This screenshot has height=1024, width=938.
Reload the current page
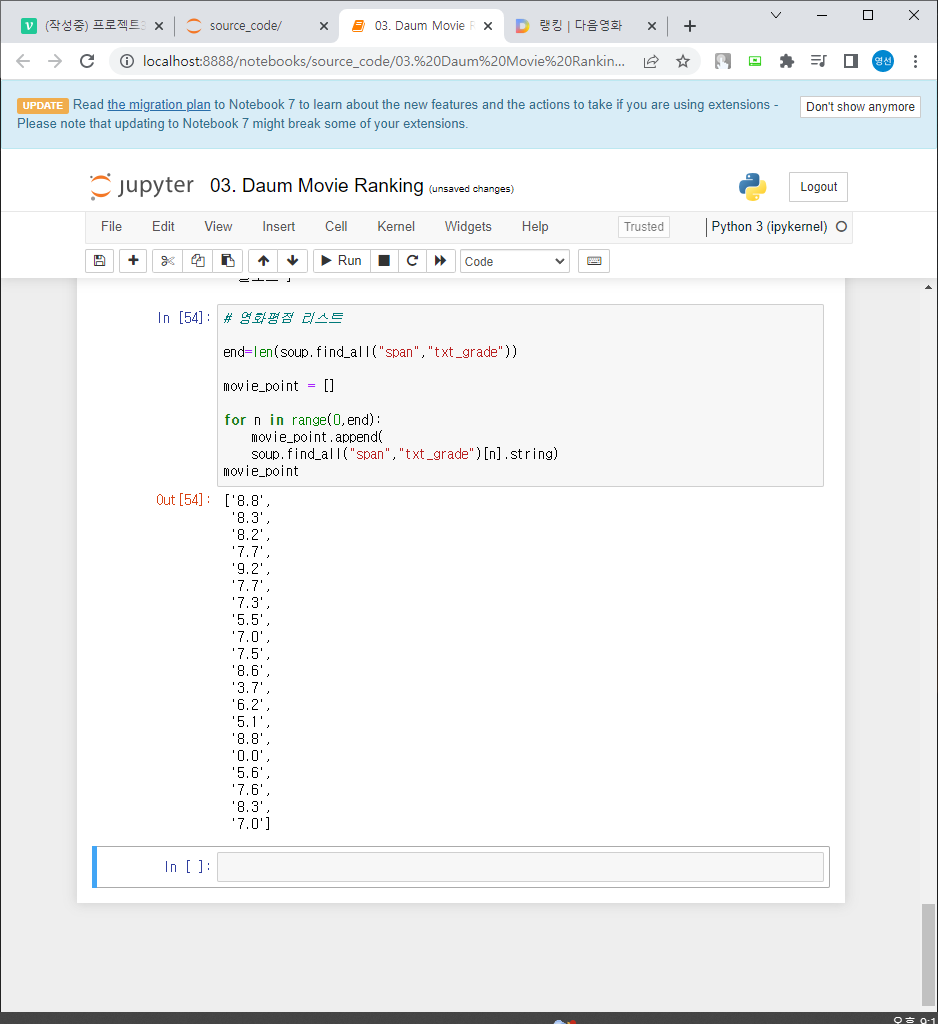(87, 61)
